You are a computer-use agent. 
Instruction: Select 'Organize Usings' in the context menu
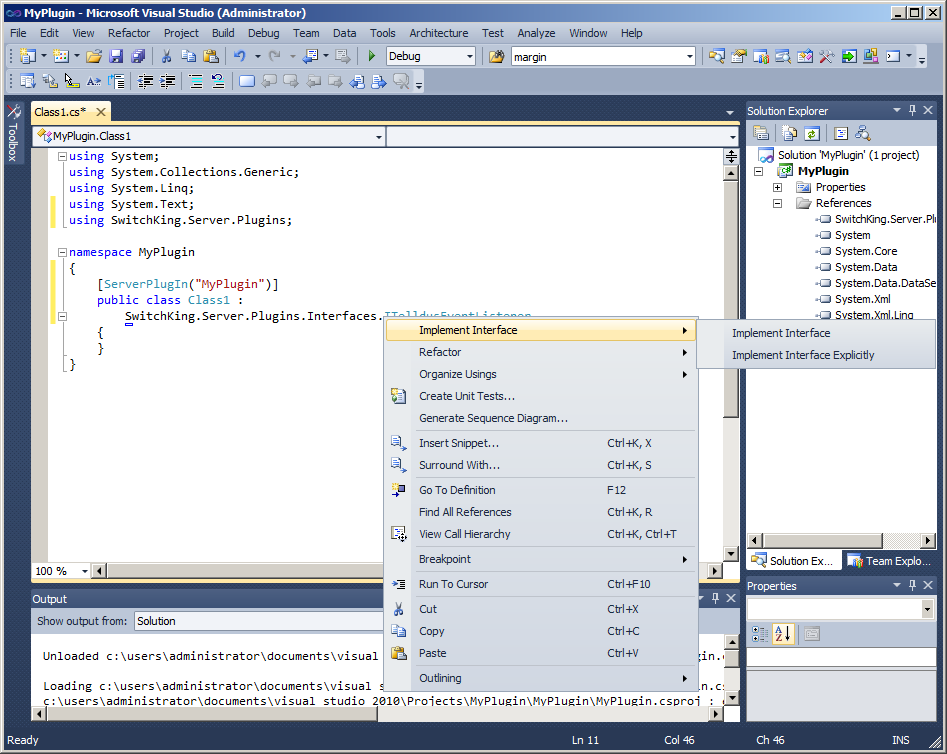541,374
